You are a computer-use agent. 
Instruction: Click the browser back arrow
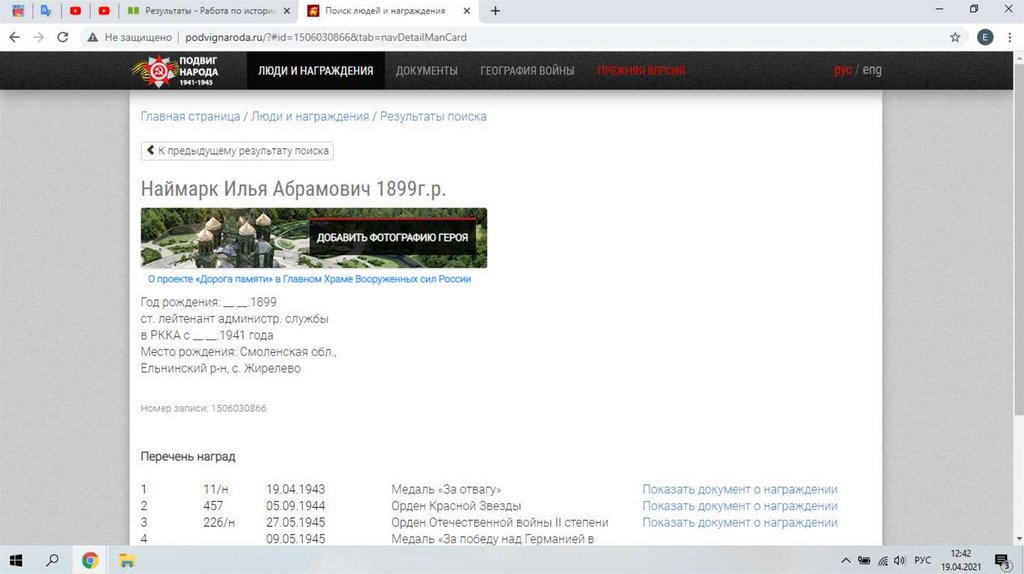click(x=14, y=37)
